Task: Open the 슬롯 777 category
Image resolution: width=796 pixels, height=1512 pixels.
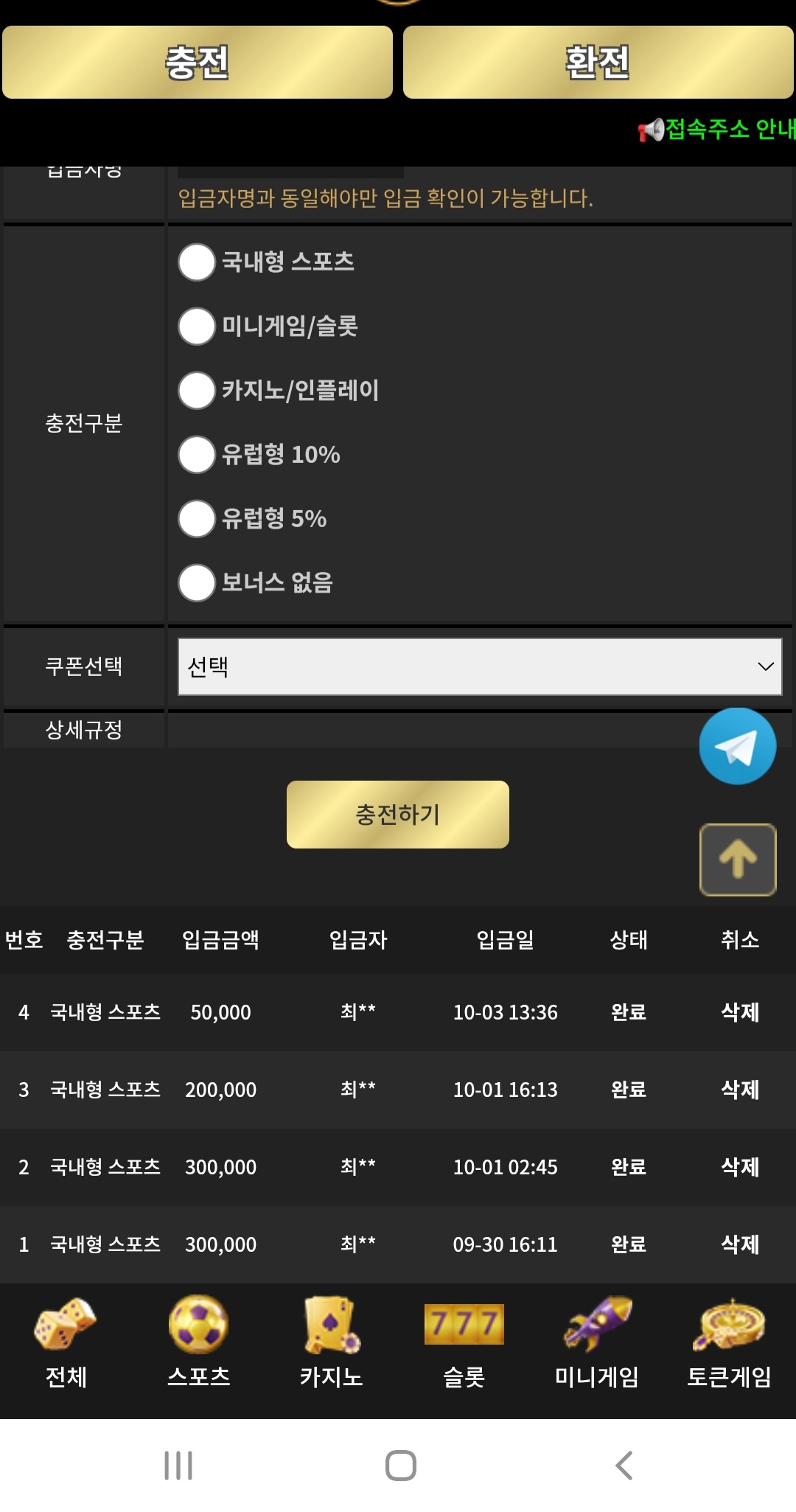Action: click(464, 1343)
